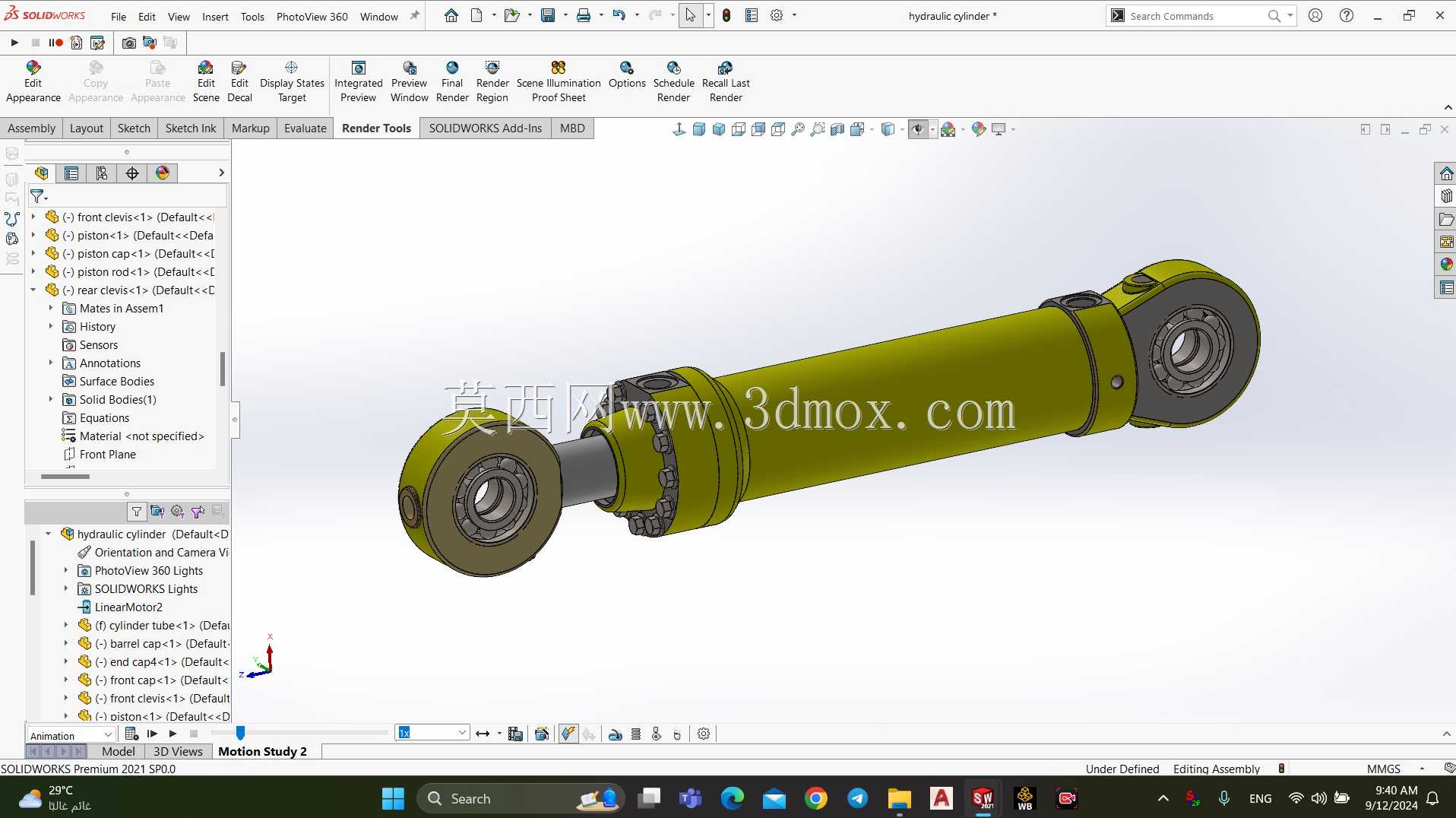The image size is (1456, 818).
Task: Toggle the Autokey button
Action: (568, 734)
